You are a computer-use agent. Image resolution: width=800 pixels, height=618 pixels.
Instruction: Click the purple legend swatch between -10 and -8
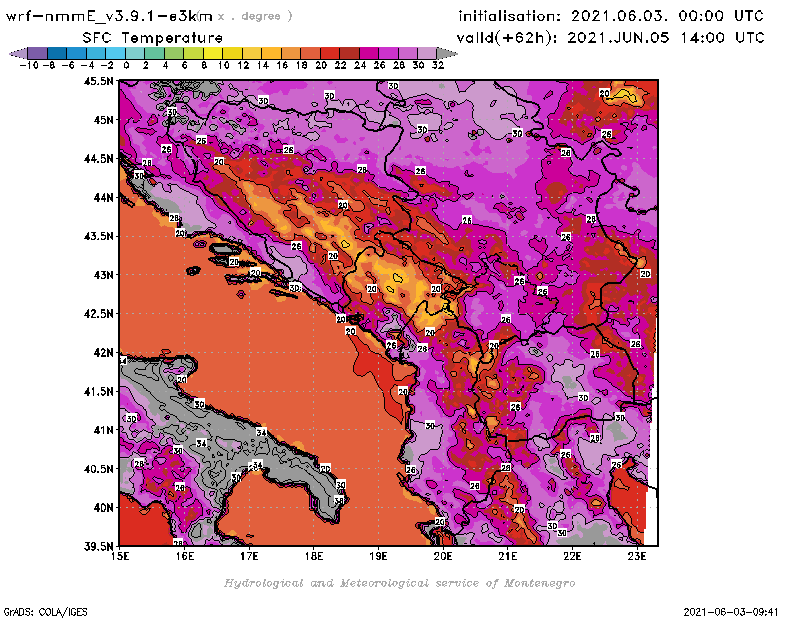[x=38, y=53]
